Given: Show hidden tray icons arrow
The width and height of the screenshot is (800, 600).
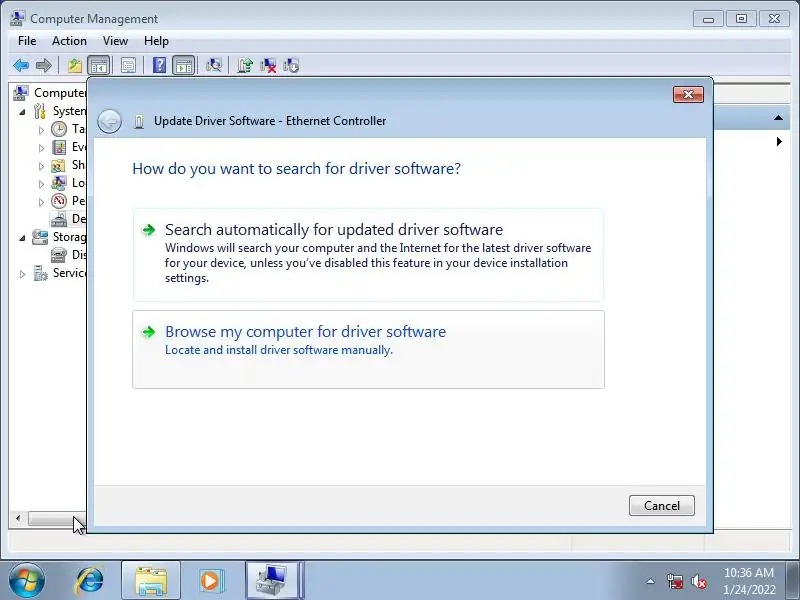Looking at the screenshot, I should click(x=651, y=581).
